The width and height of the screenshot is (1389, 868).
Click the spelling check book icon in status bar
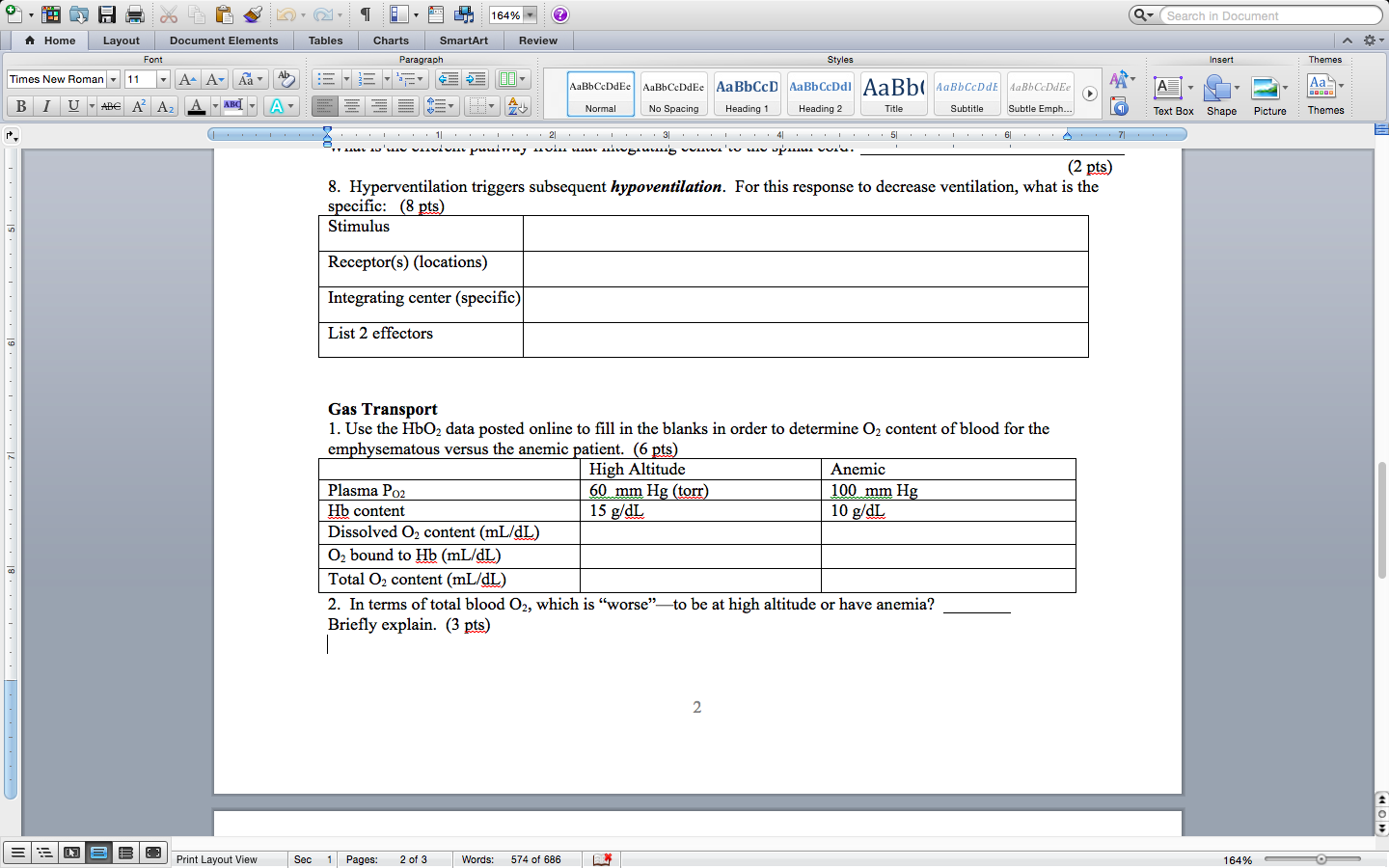coord(603,859)
